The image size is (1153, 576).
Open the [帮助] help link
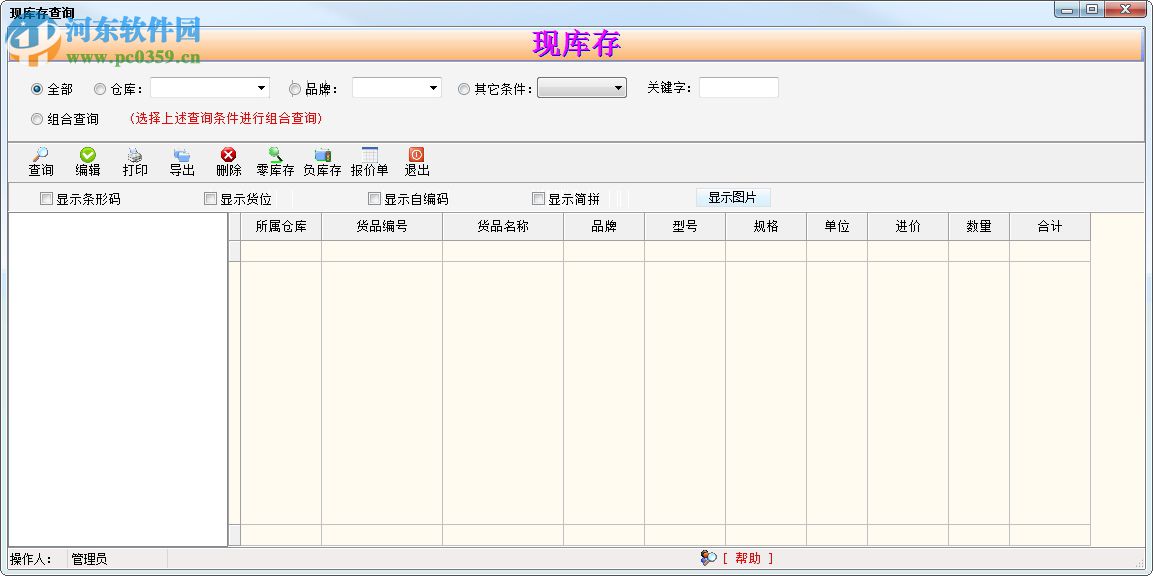(x=745, y=559)
